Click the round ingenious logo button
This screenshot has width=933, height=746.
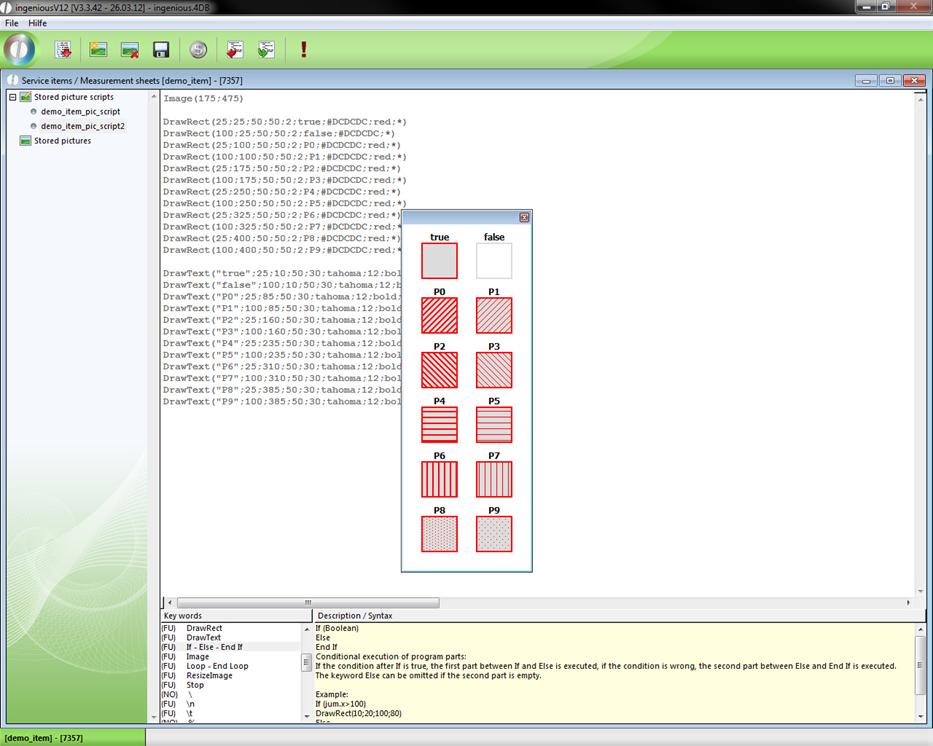pos(20,49)
